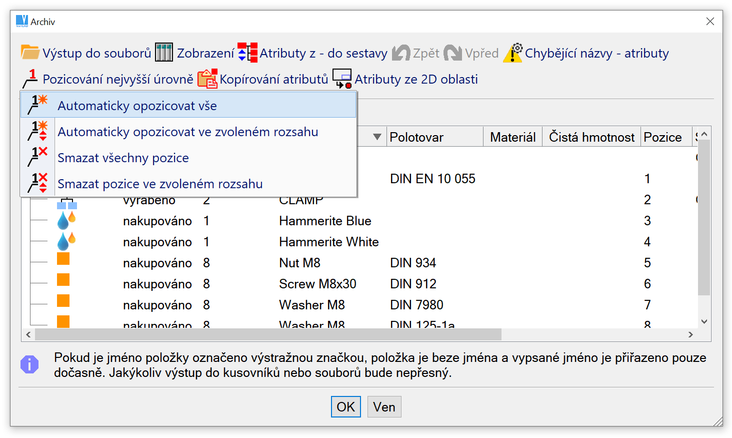This screenshot has height=438, width=732.
Task: Click the Ven button
Action: point(382,407)
